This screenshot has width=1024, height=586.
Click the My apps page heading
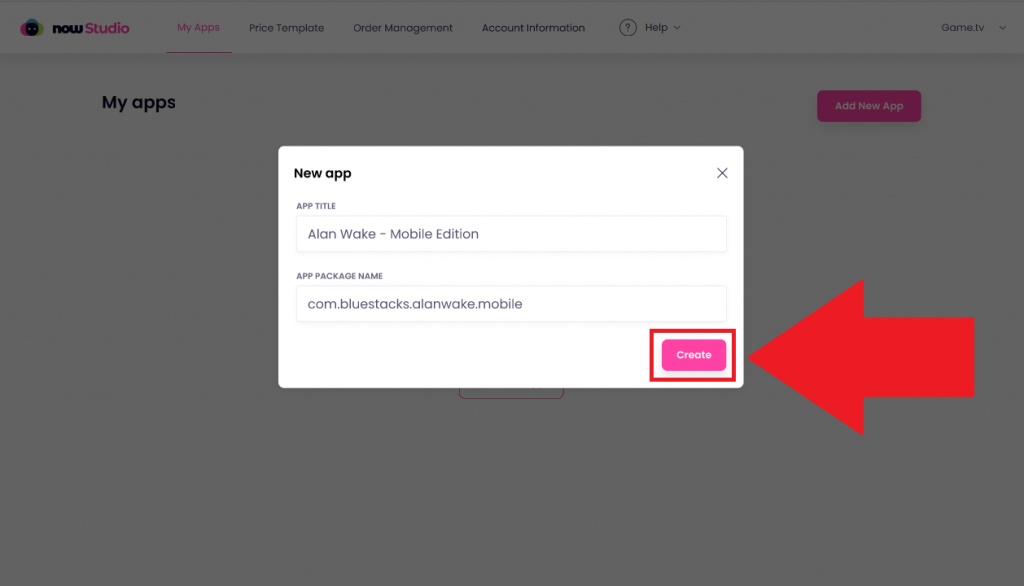(138, 102)
